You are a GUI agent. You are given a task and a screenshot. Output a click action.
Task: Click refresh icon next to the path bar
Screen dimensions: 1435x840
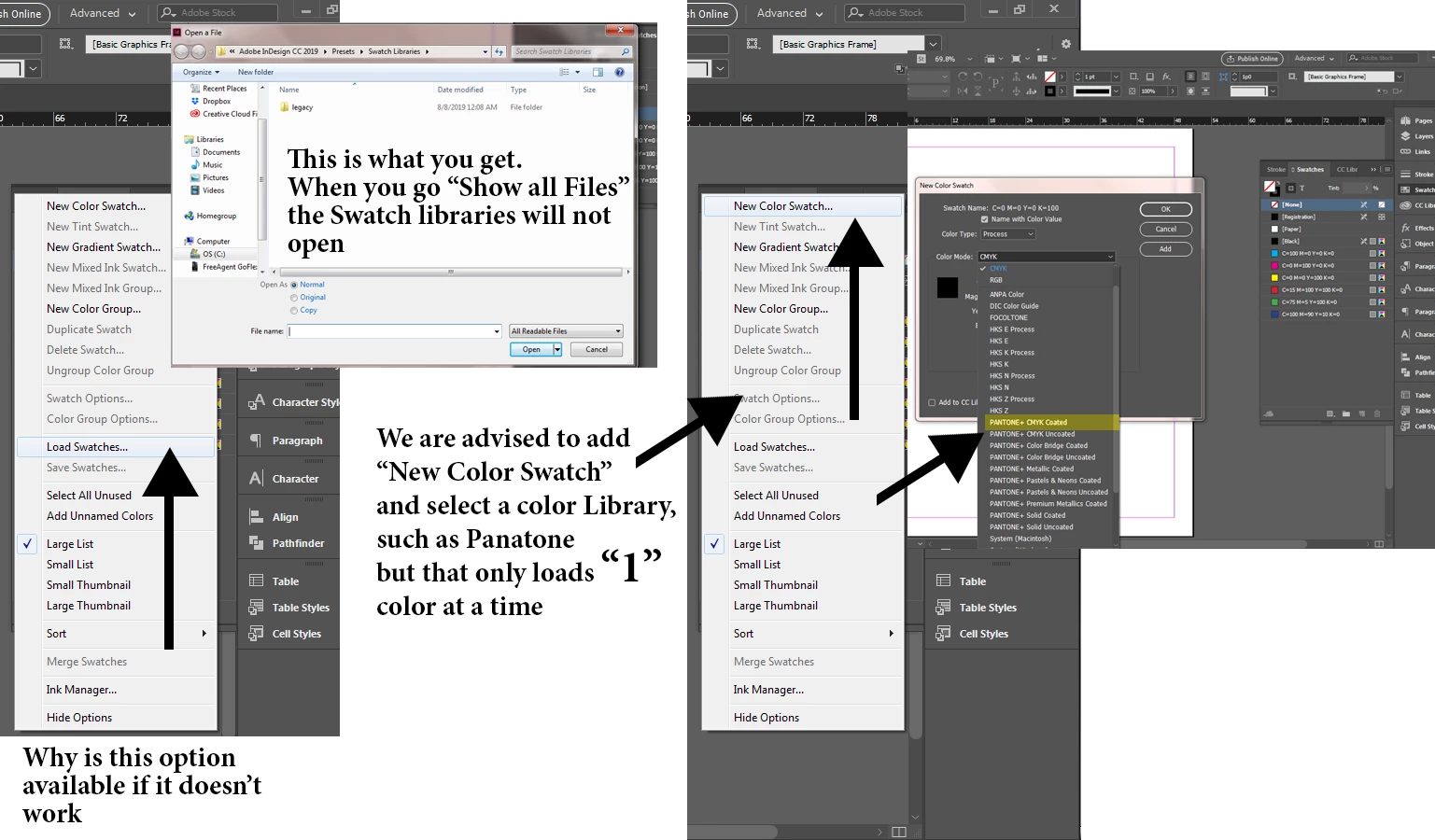point(499,51)
